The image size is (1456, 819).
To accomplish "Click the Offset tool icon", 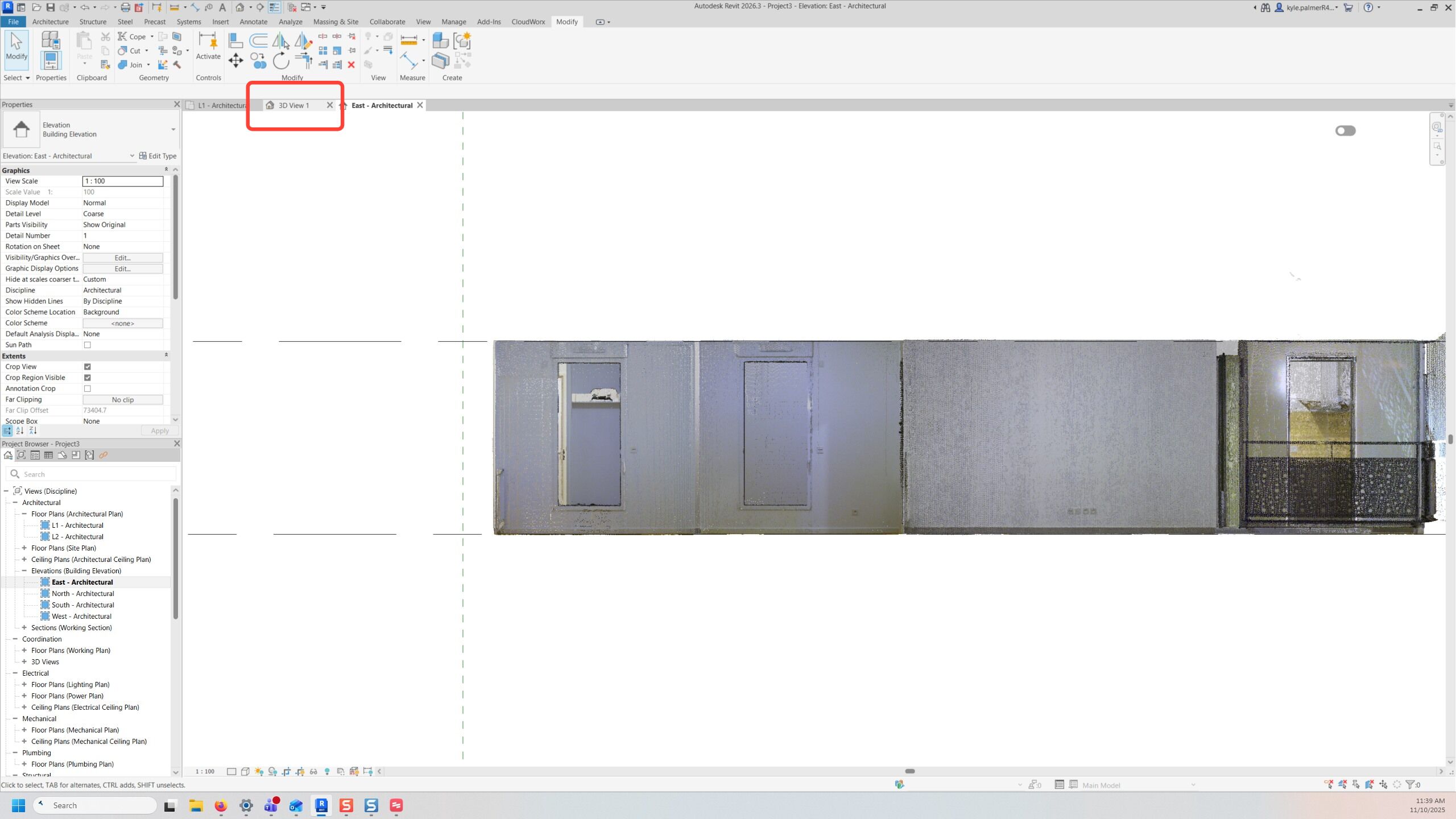I will (x=258, y=40).
